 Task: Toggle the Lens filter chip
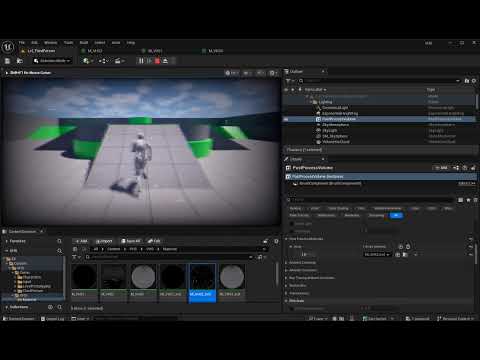416,208
